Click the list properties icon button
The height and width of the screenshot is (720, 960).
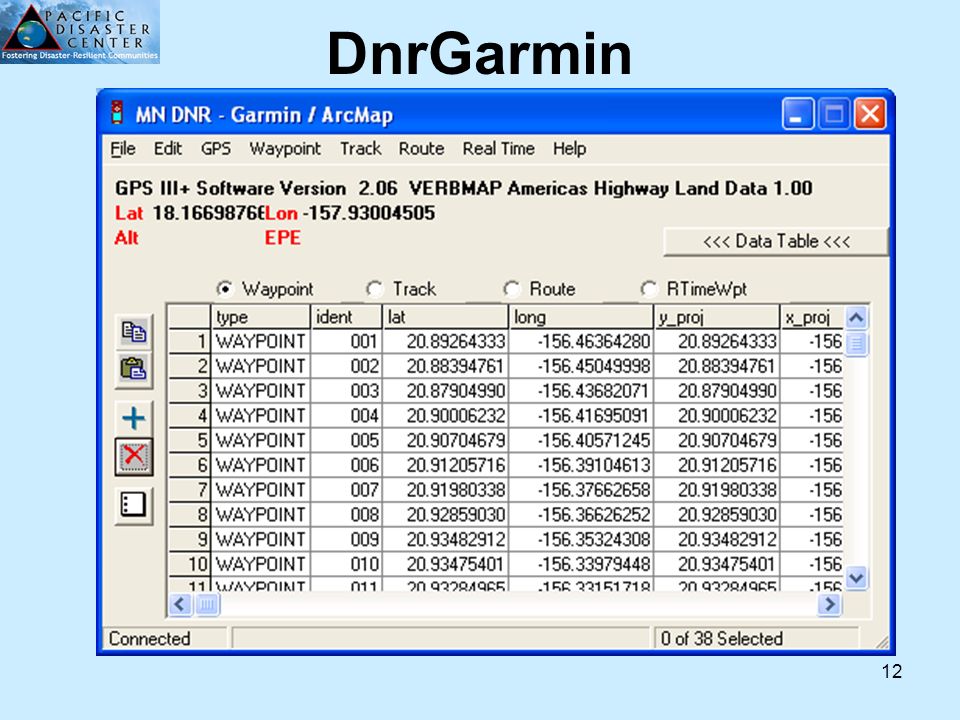133,506
